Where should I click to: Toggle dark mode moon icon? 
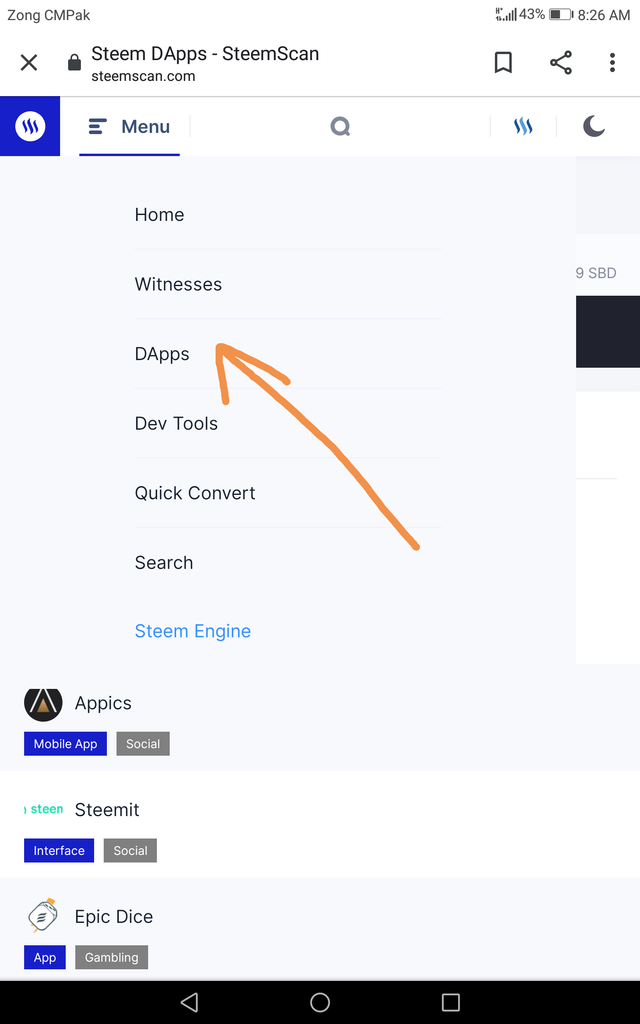click(594, 126)
